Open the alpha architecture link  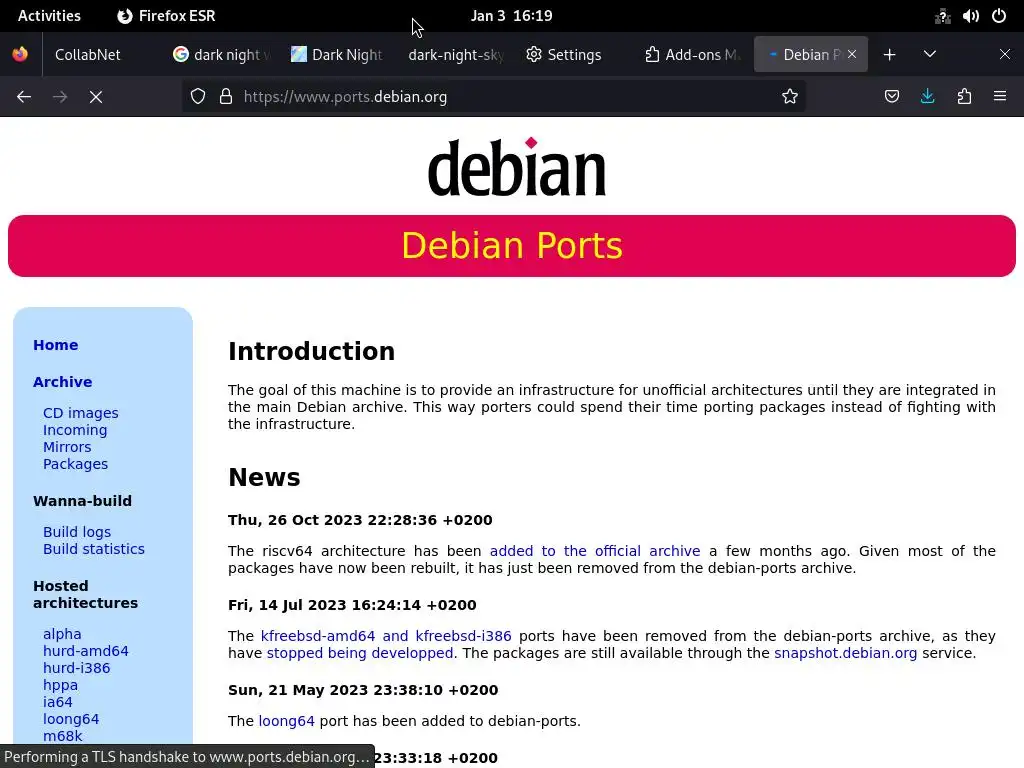[x=62, y=634]
